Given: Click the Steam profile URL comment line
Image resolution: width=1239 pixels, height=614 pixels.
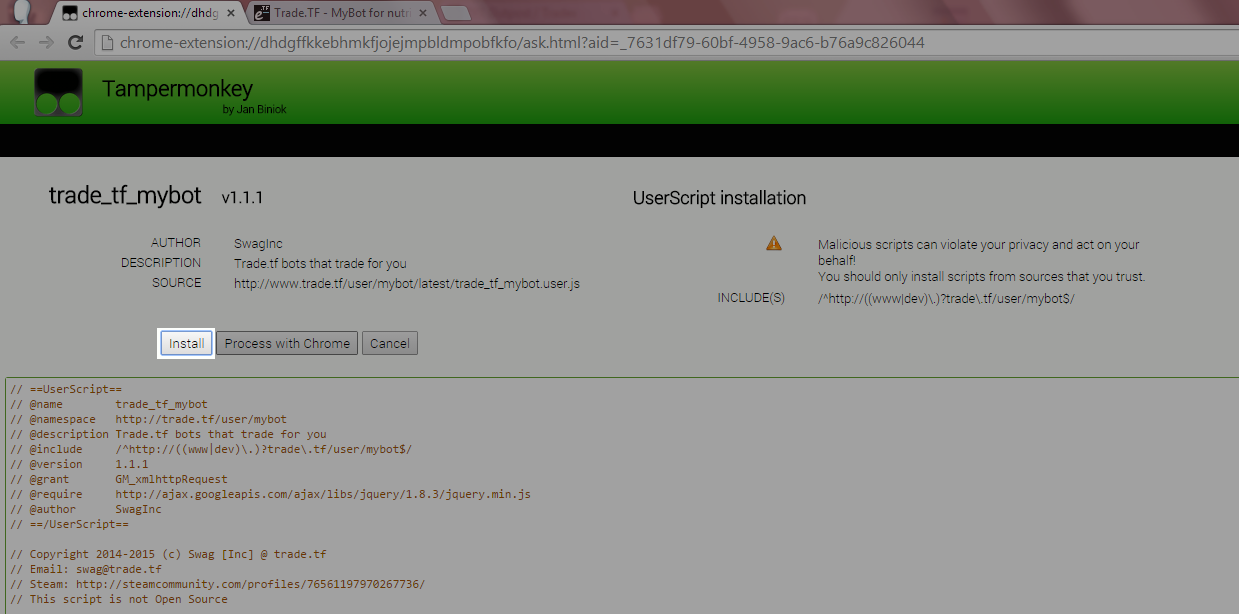Looking at the screenshot, I should coord(217,584).
